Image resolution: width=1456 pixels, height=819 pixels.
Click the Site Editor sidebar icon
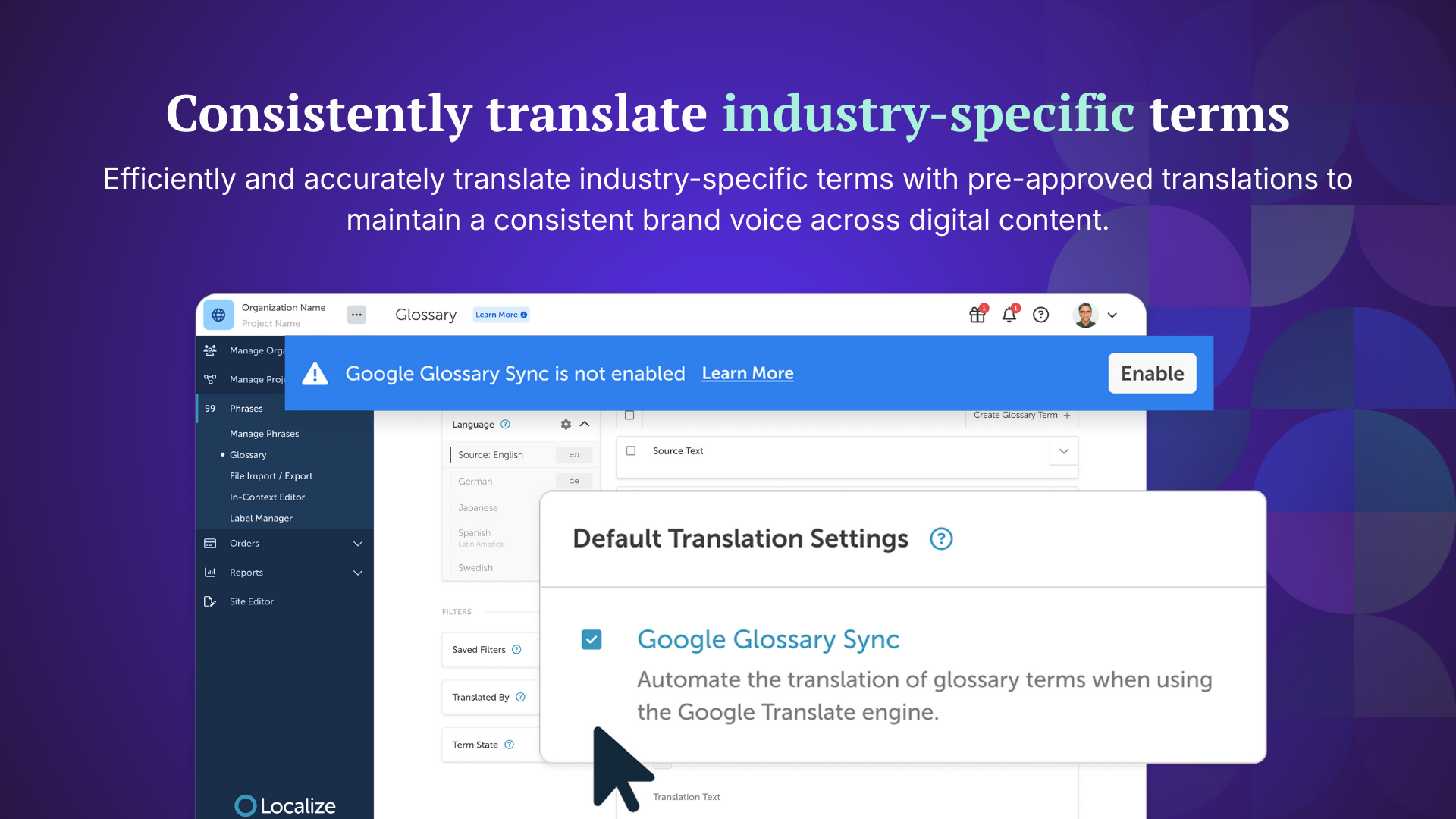click(x=210, y=601)
